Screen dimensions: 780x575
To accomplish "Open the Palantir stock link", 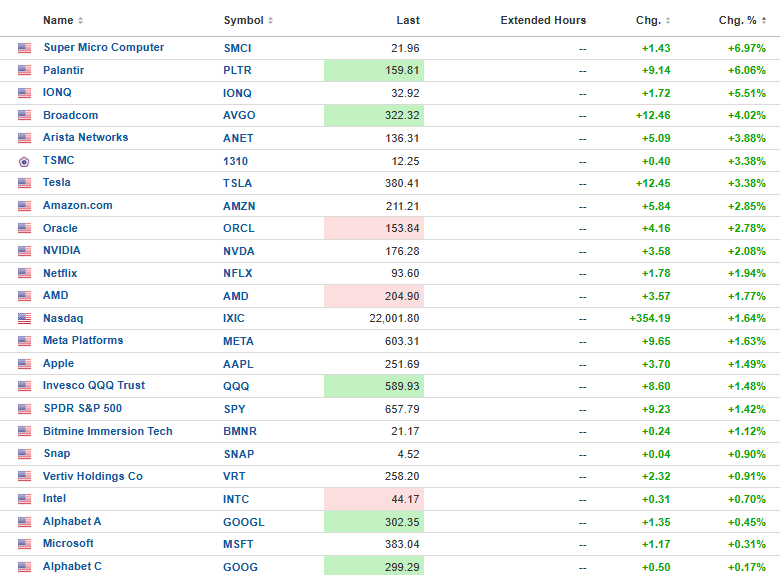I will (x=63, y=70).
